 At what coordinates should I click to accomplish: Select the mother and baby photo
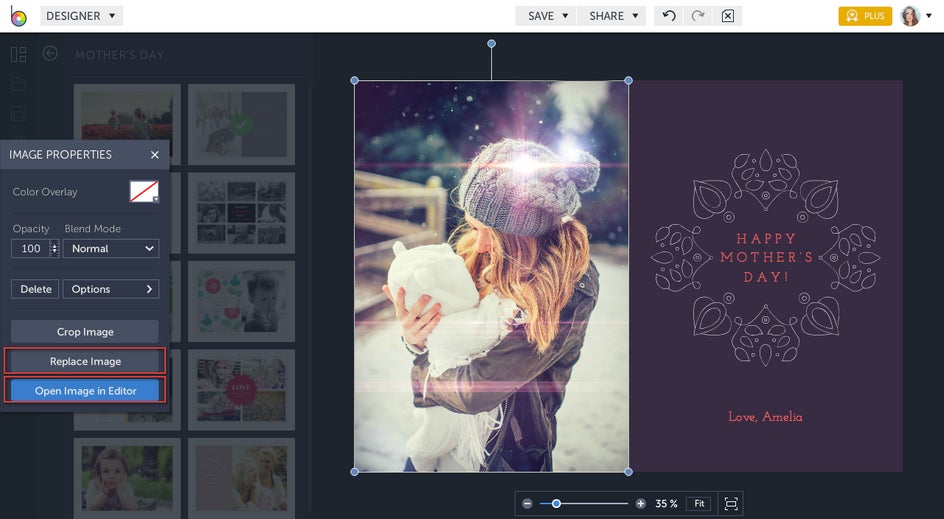[x=491, y=276]
